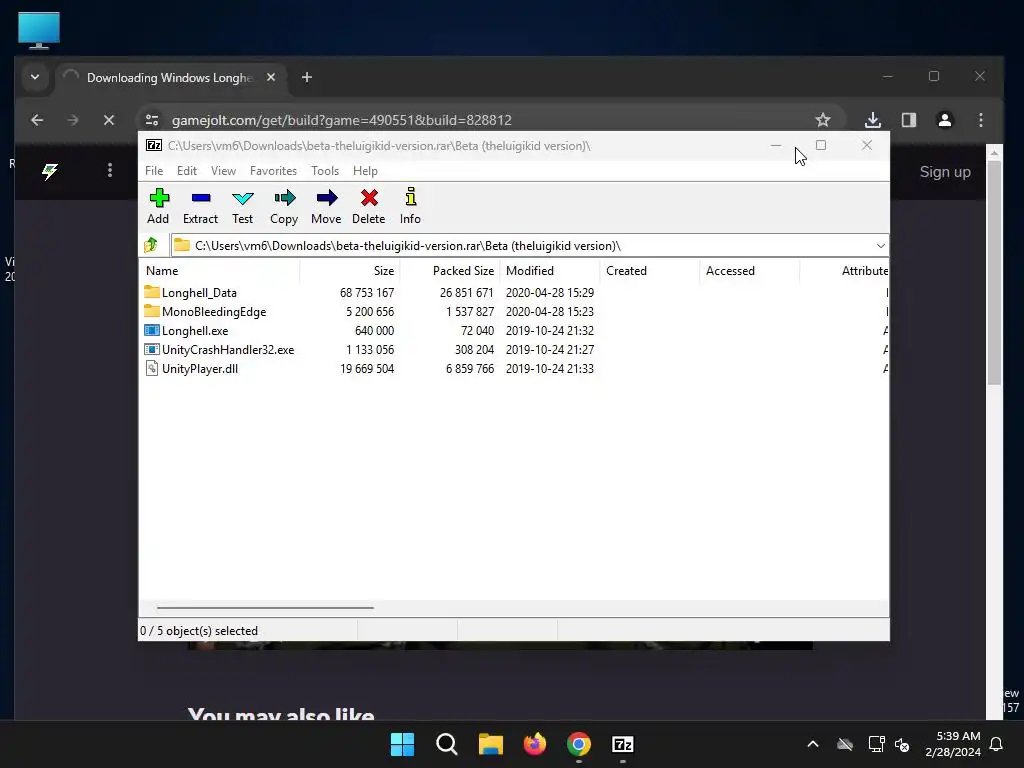The height and width of the screenshot is (768, 1024).
Task: Select the Longhell_Data folder
Action: [199, 293]
